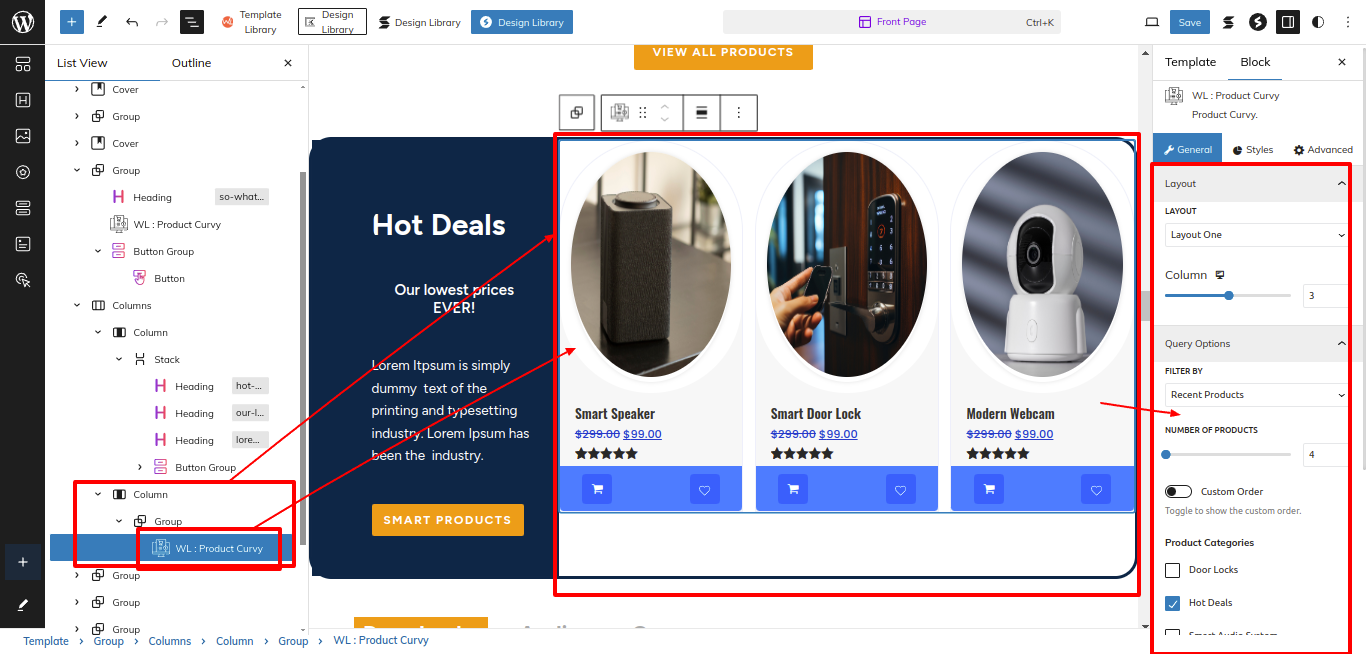Select the pencil Edit tool in top toolbar
1366x654 pixels.
tap(102, 22)
